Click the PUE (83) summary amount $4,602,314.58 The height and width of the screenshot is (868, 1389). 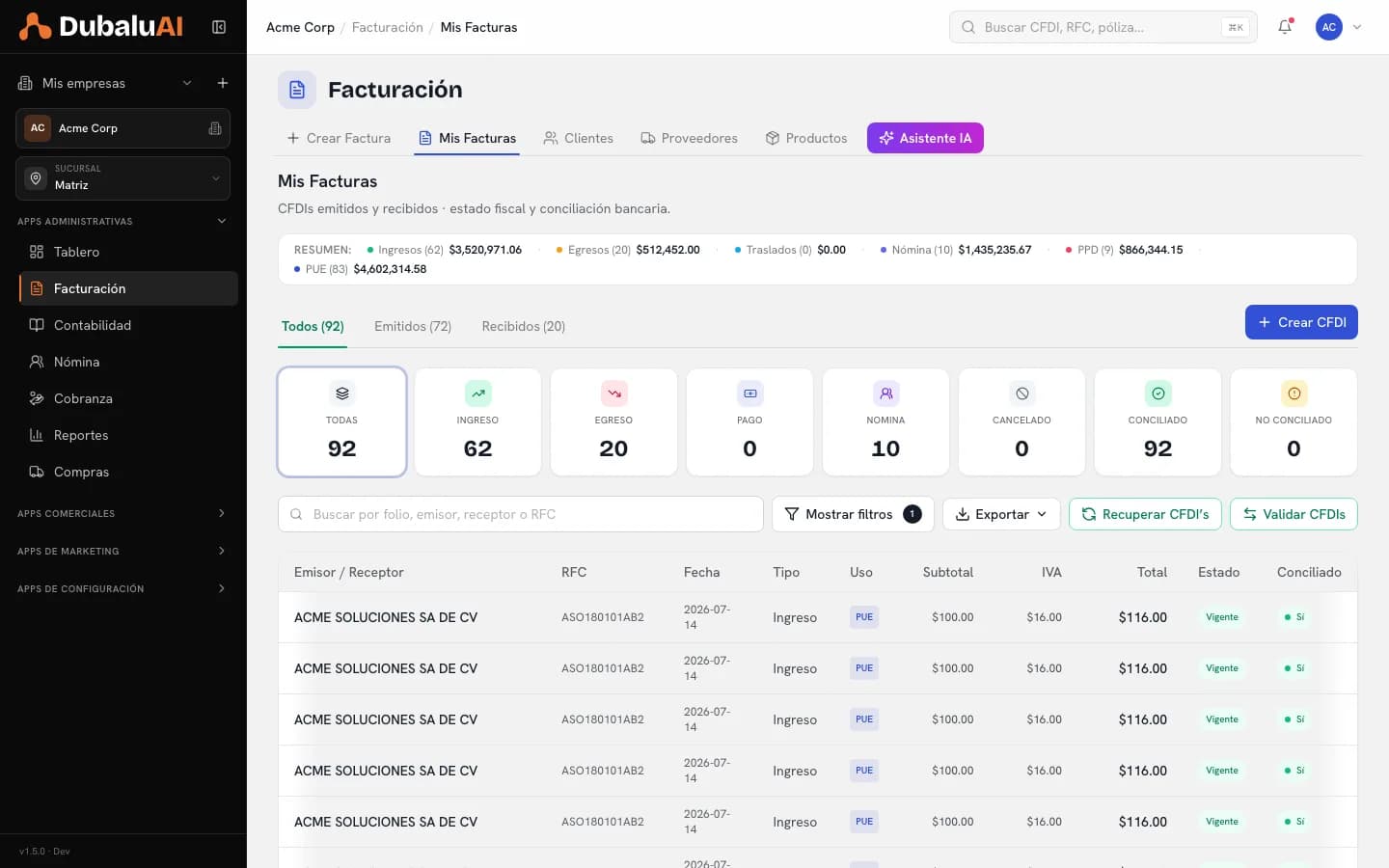coord(390,269)
